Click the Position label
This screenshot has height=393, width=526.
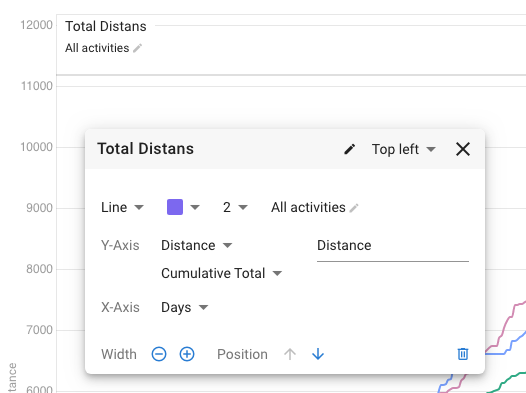242,354
